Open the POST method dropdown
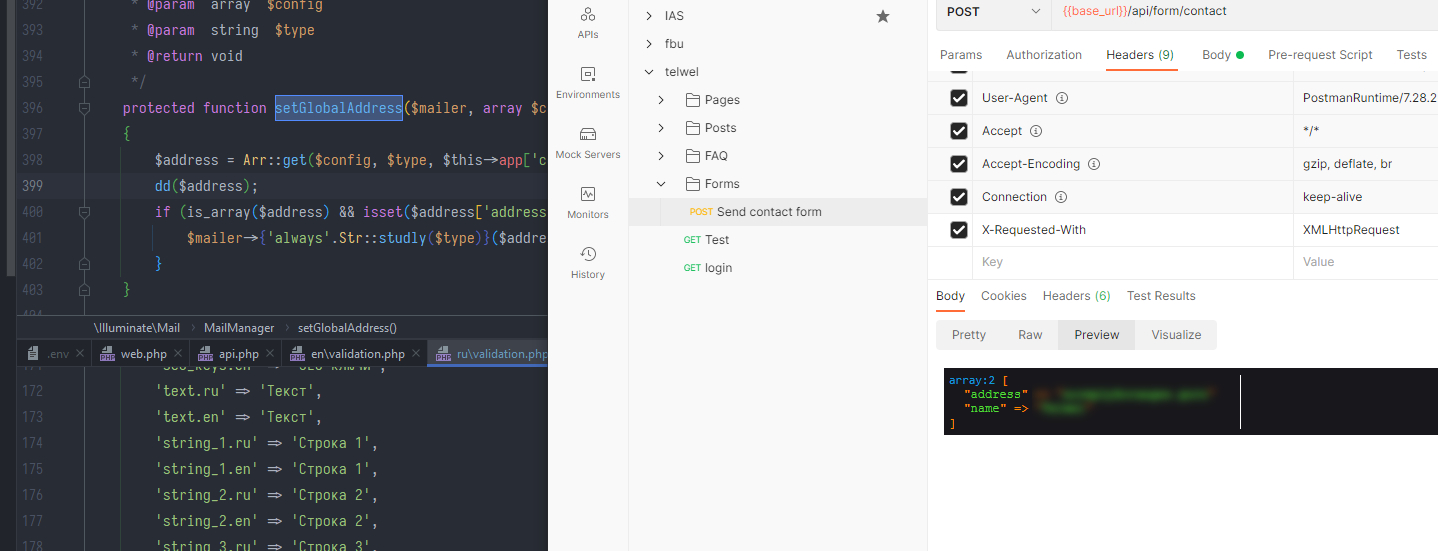The image size is (1438, 551). pyautogui.click(x=993, y=12)
